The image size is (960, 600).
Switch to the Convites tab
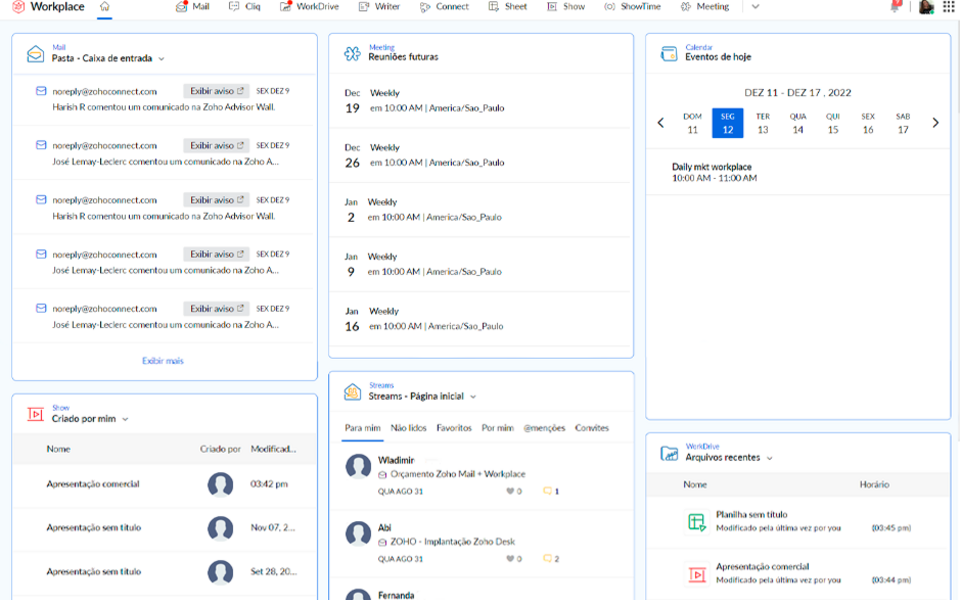[591, 428]
